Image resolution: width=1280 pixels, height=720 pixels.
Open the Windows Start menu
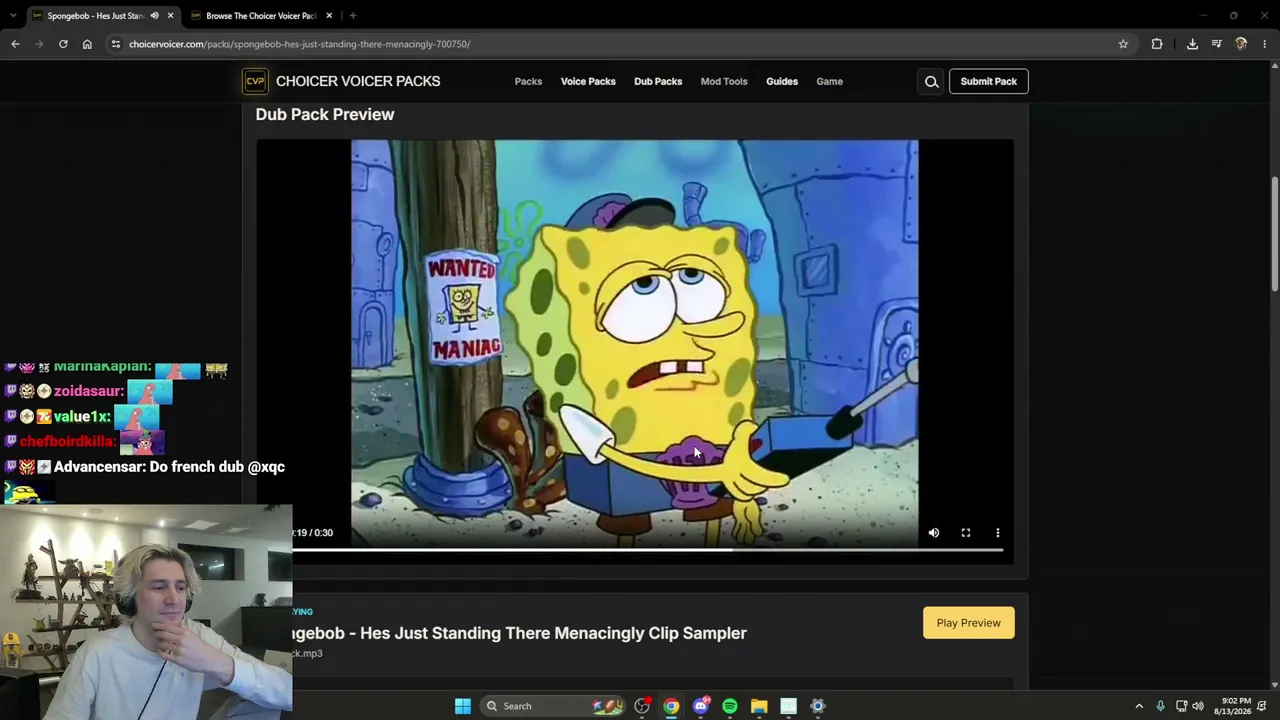click(x=463, y=706)
